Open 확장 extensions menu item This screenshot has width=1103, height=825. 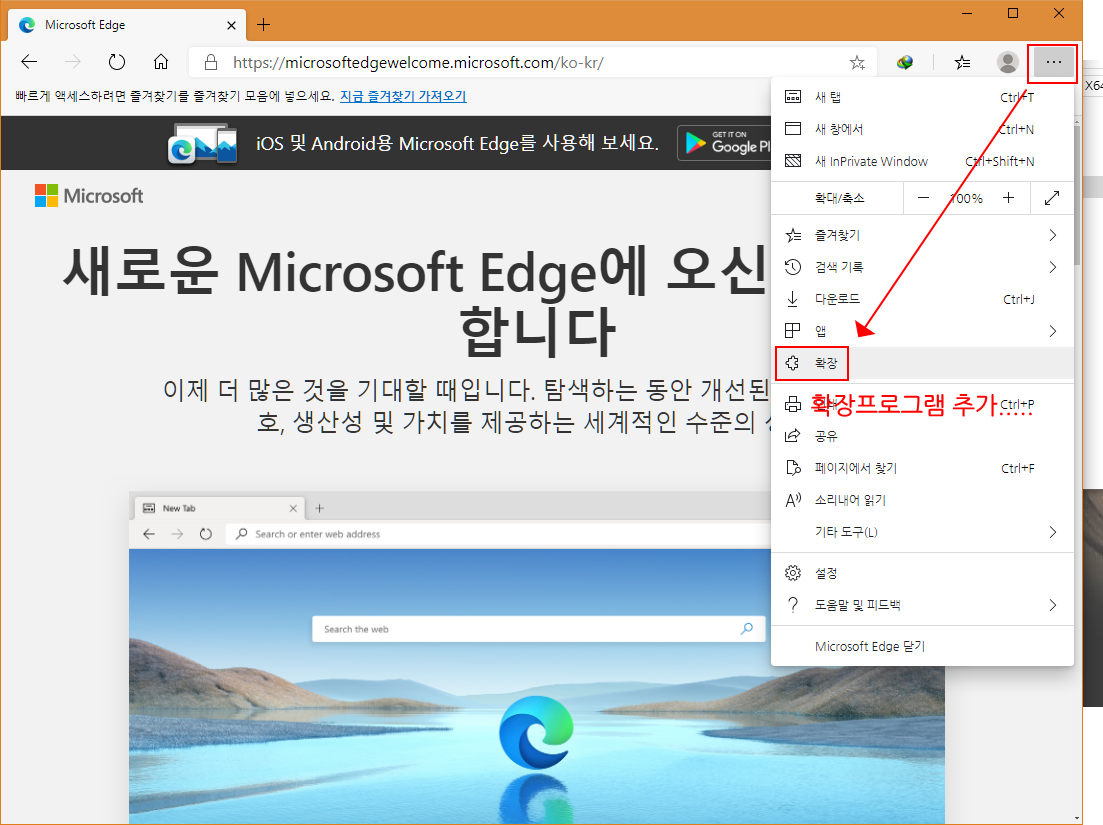pyautogui.click(x=922, y=363)
